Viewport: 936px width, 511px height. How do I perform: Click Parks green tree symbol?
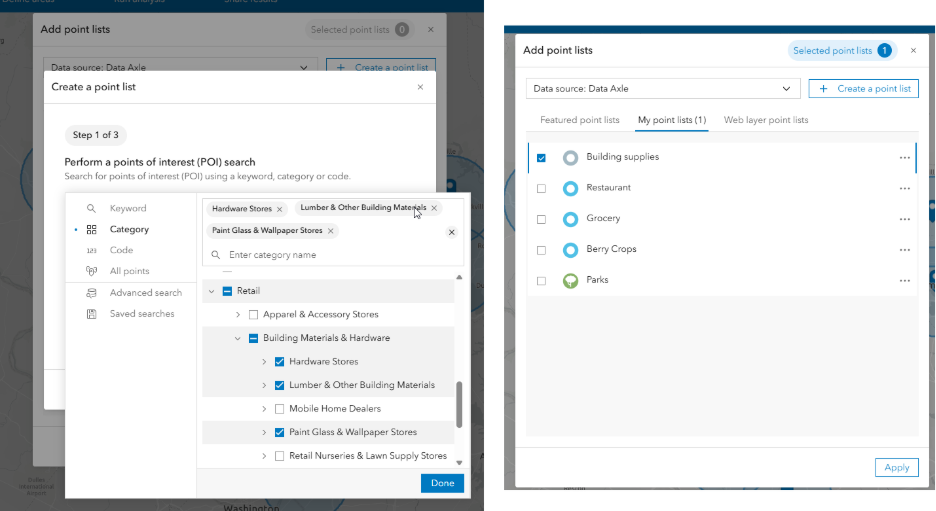coord(571,281)
